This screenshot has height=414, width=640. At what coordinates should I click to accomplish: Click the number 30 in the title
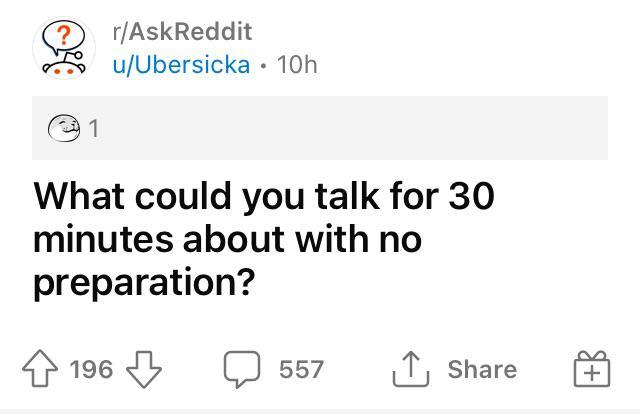(470, 196)
